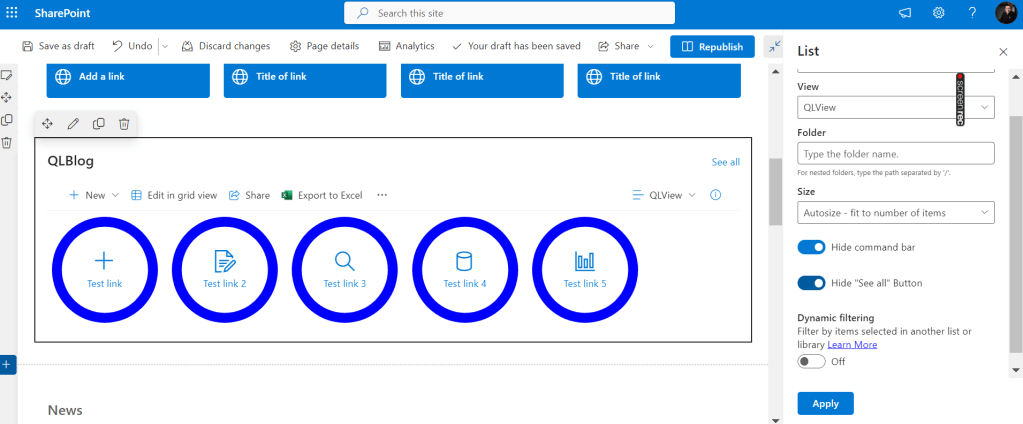
Task: Click the Test link 3 search circle
Action: click(344, 267)
